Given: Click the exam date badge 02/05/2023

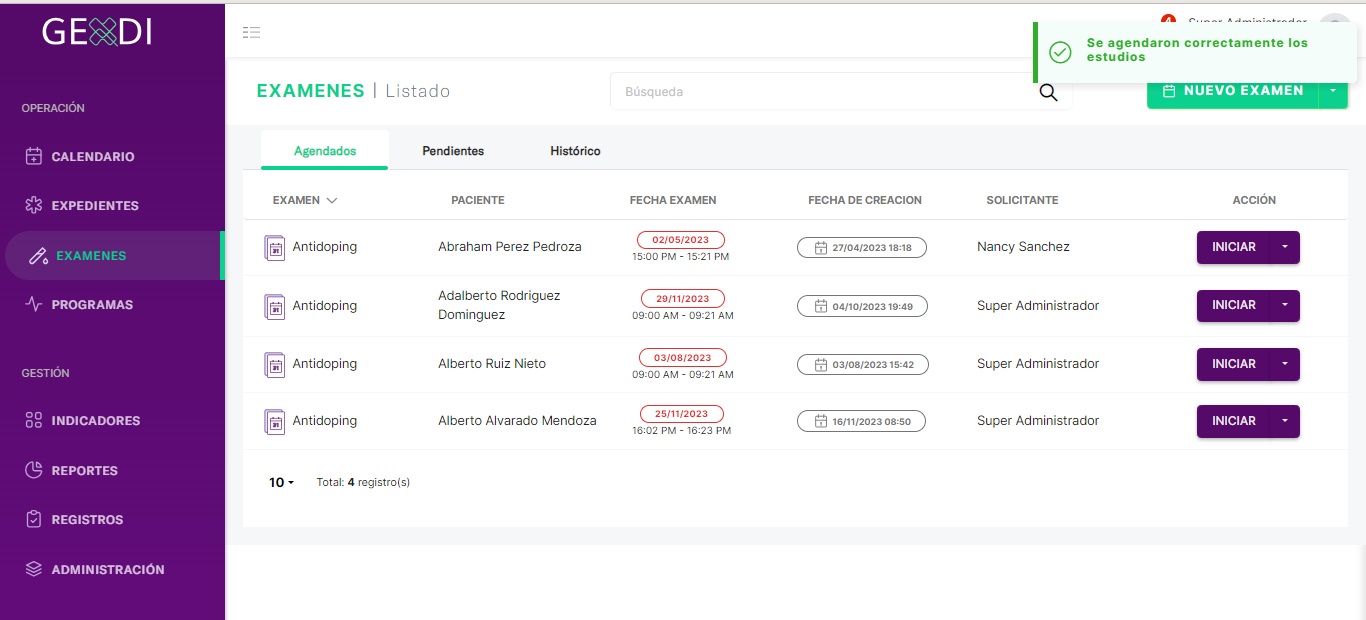Looking at the screenshot, I should click(x=681, y=240).
